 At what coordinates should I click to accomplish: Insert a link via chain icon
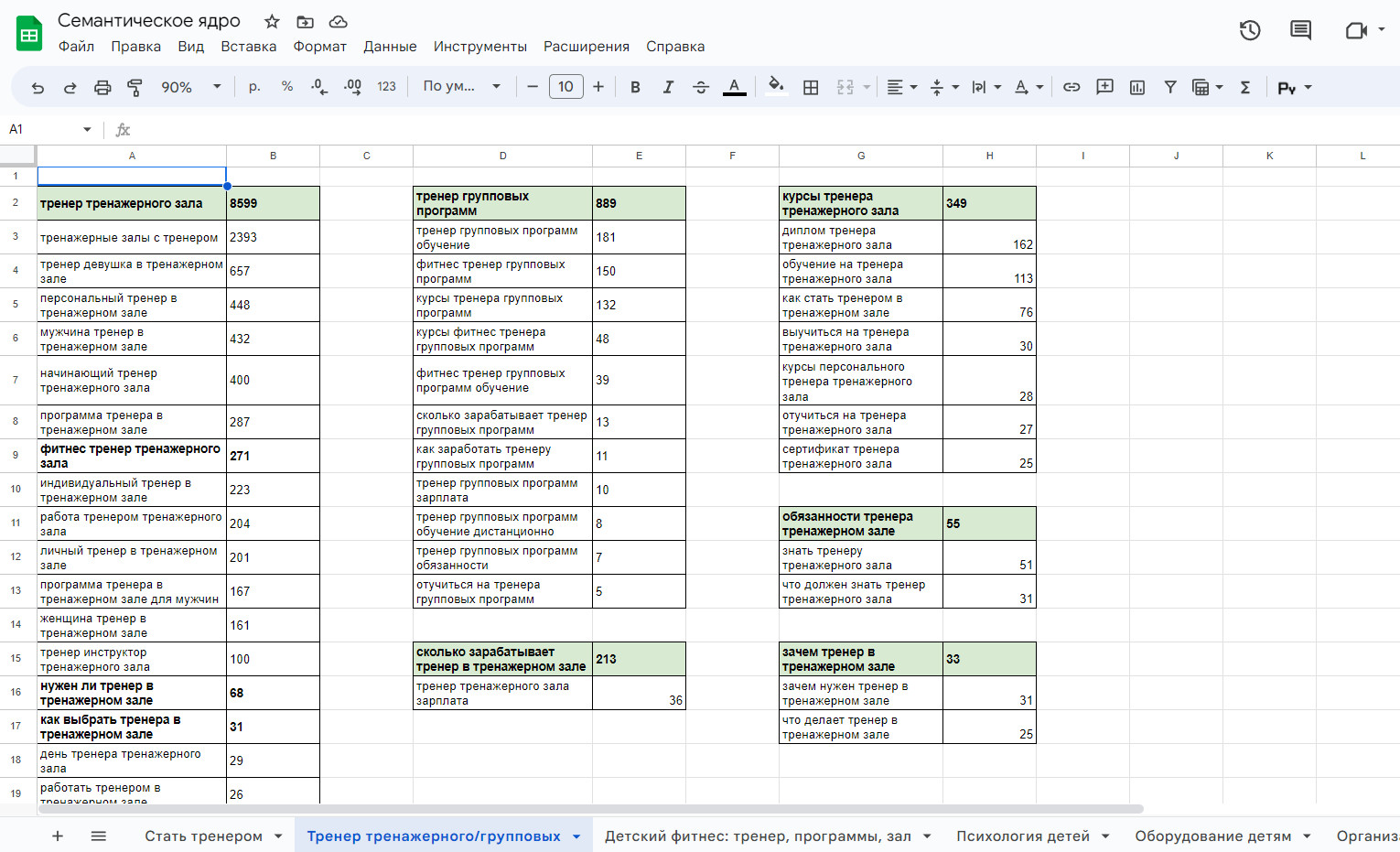[1072, 87]
